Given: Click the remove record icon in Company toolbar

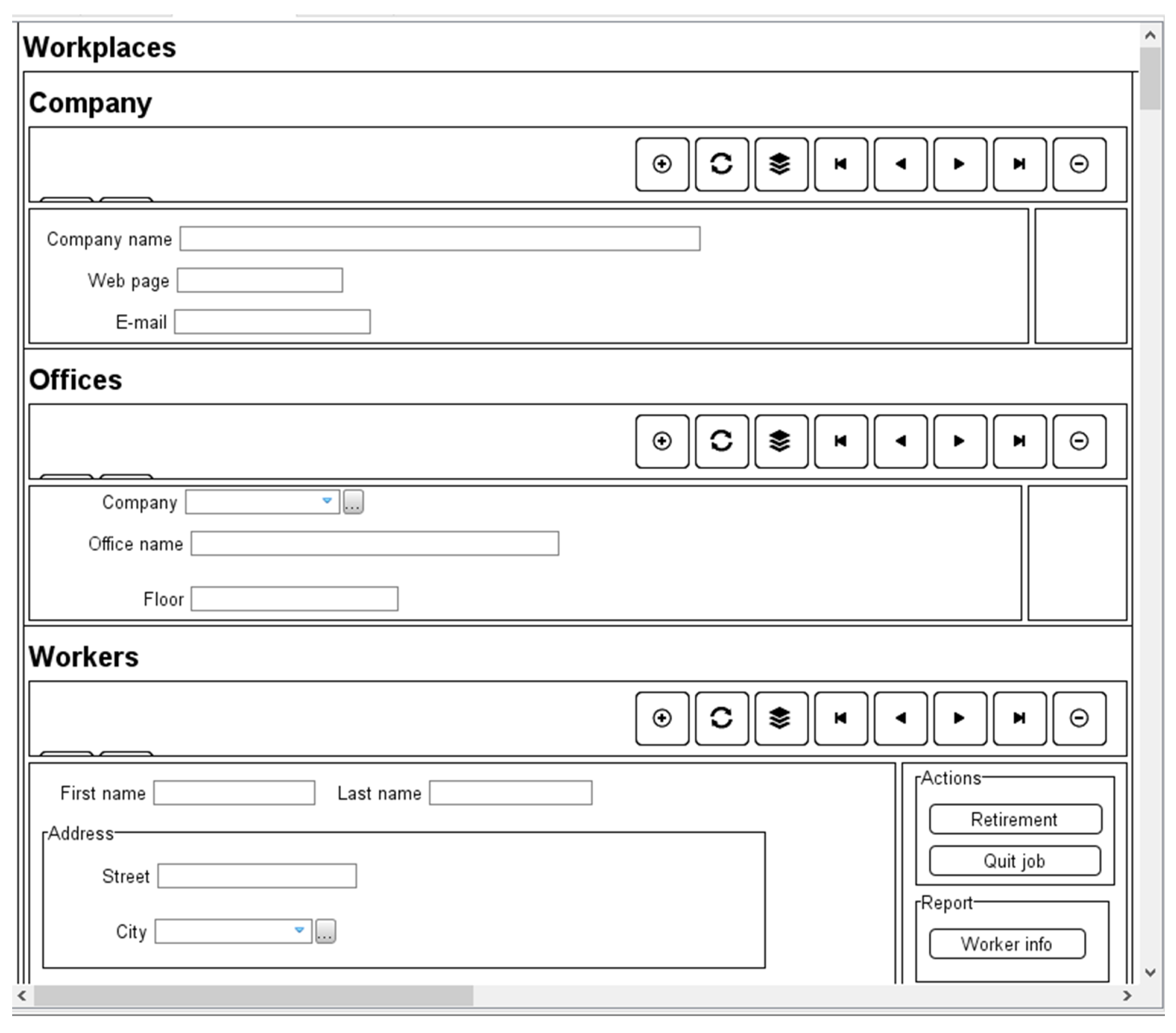Looking at the screenshot, I should click(1079, 164).
